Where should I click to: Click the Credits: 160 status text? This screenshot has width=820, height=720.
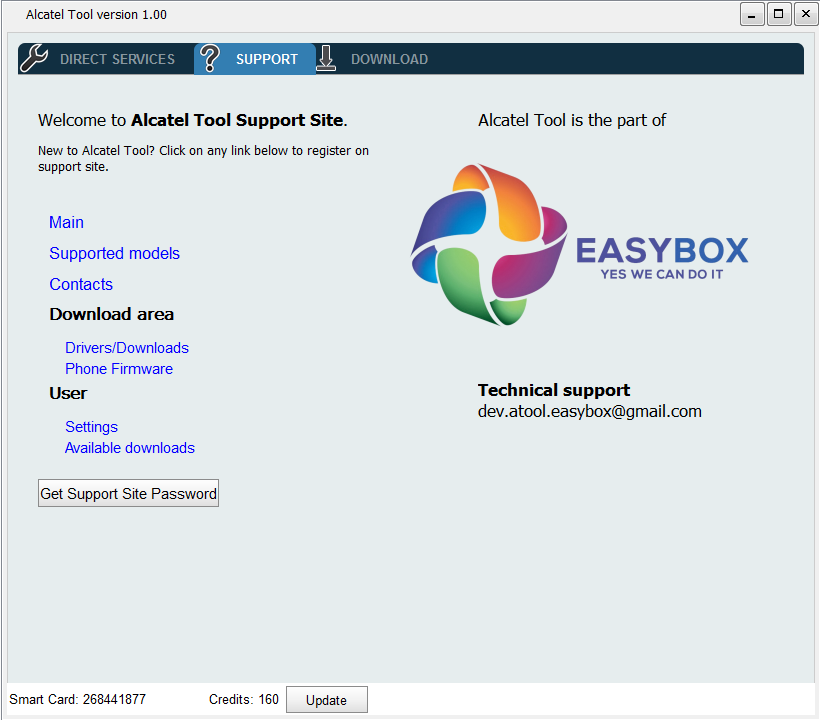click(x=244, y=700)
